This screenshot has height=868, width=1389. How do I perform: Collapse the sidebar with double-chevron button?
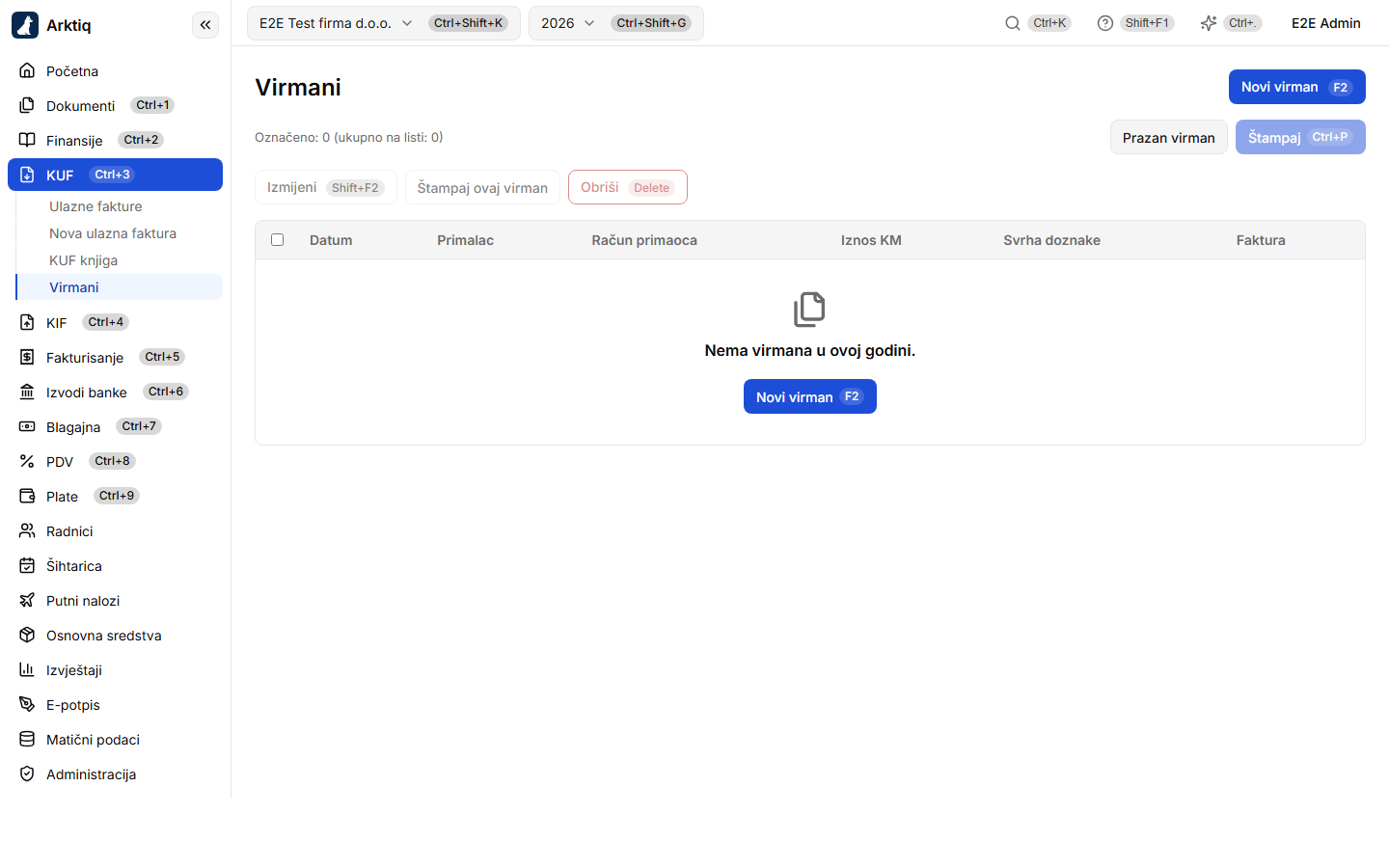tap(205, 25)
